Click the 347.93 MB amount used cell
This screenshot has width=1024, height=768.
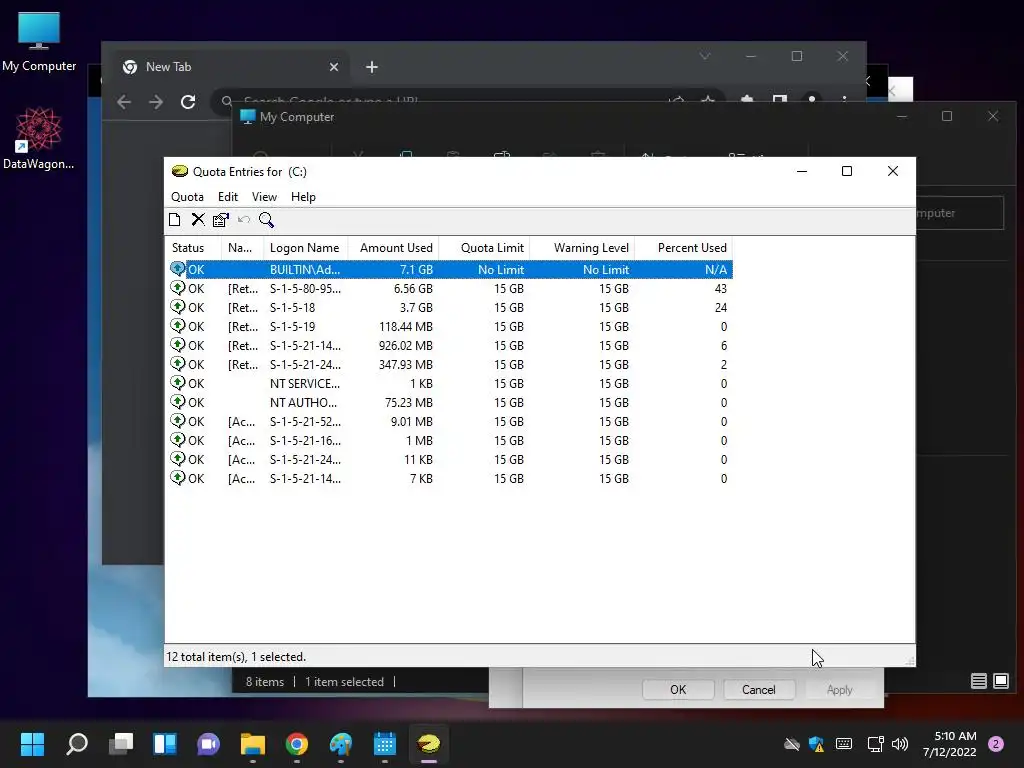pyautogui.click(x=406, y=364)
